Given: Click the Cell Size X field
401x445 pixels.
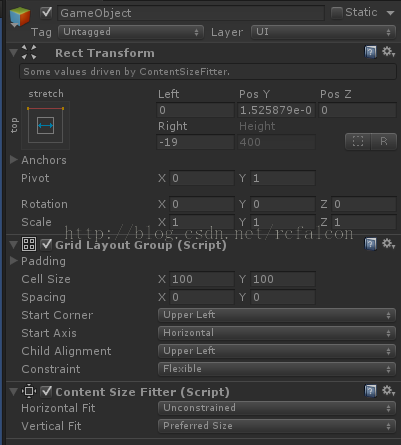Looking at the screenshot, I should (202, 279).
